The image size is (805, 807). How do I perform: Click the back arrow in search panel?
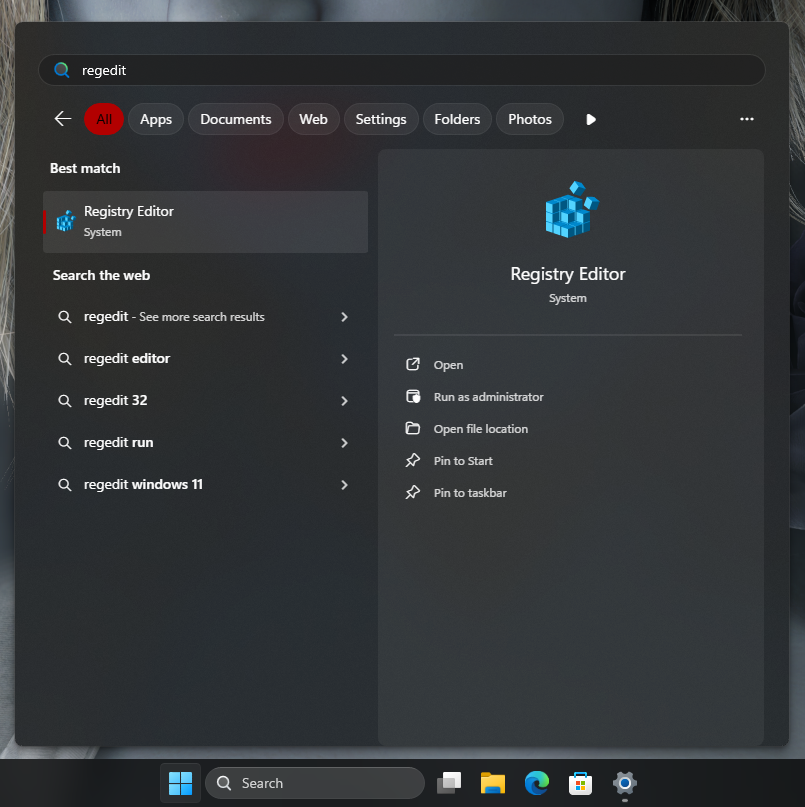click(x=63, y=119)
